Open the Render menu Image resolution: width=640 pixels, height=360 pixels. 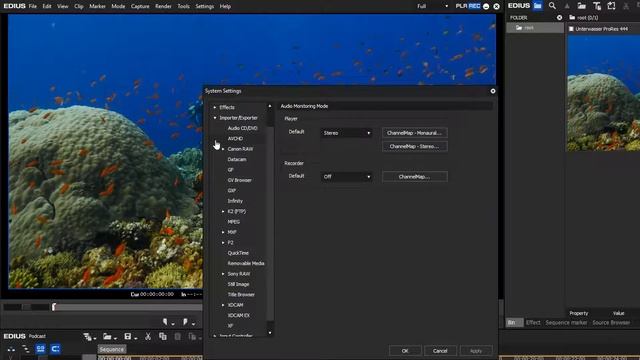163,6
